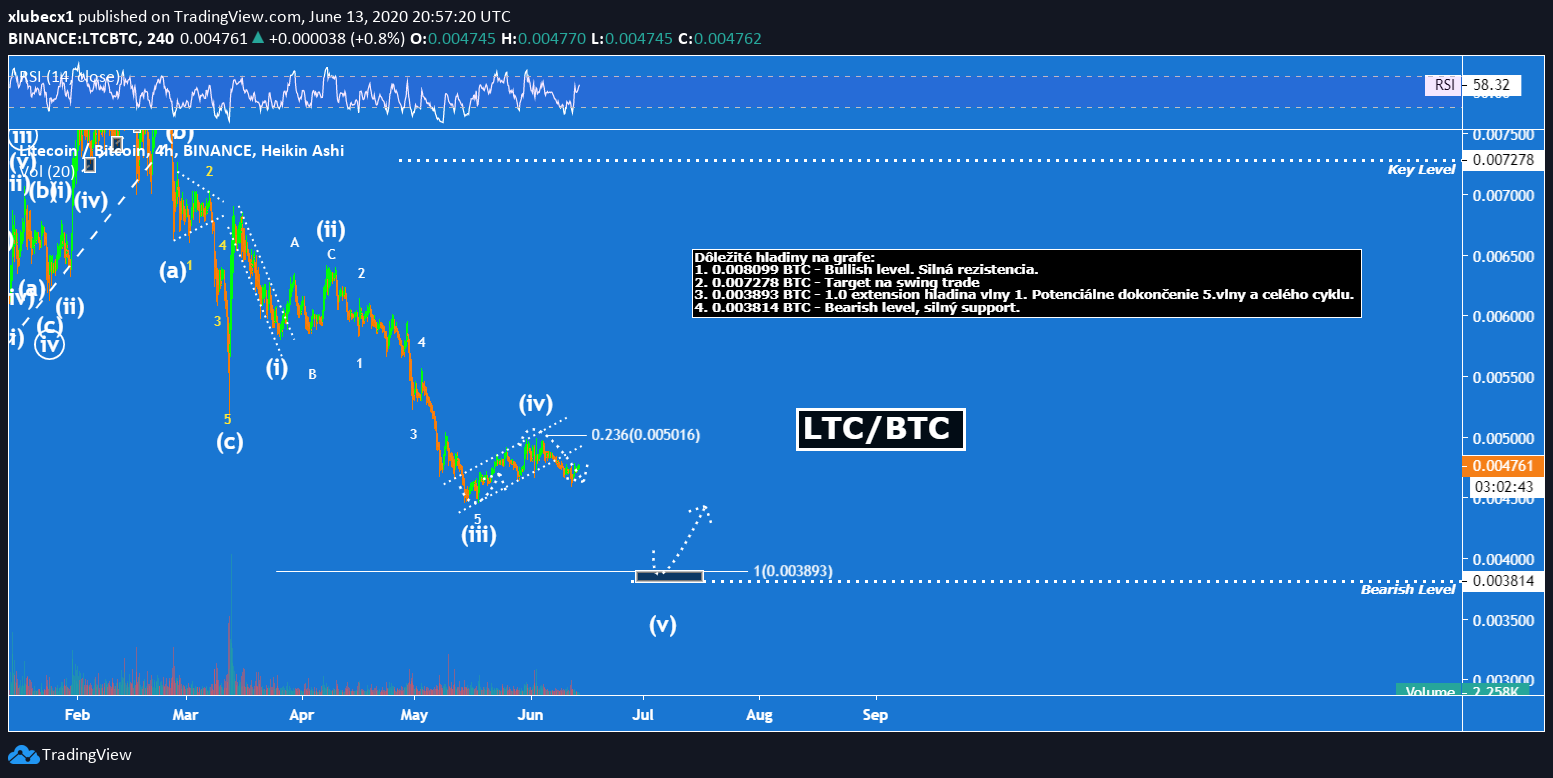Click the orange current price label 0.004761

point(1494,465)
